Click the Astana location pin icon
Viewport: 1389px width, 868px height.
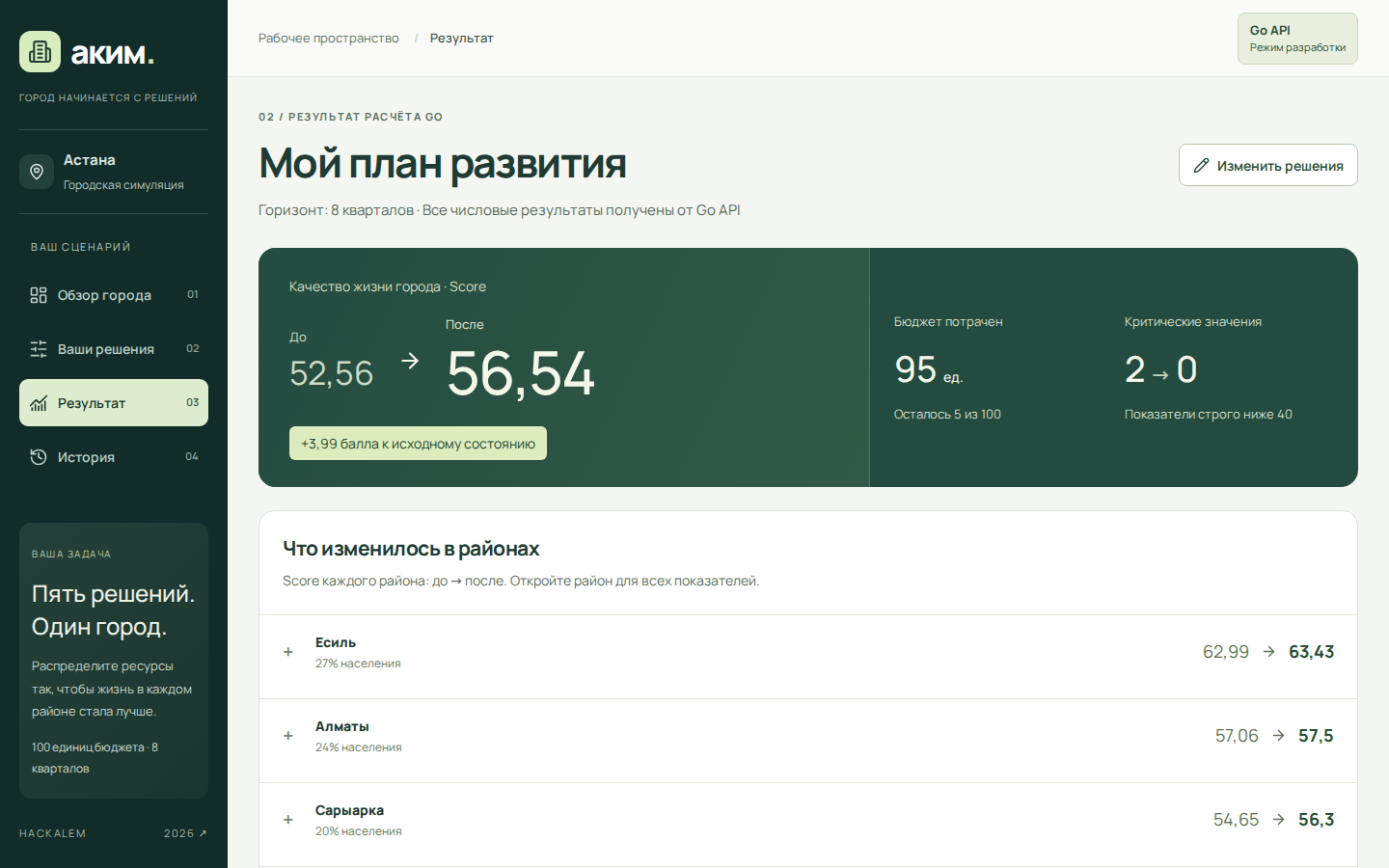click(x=37, y=172)
